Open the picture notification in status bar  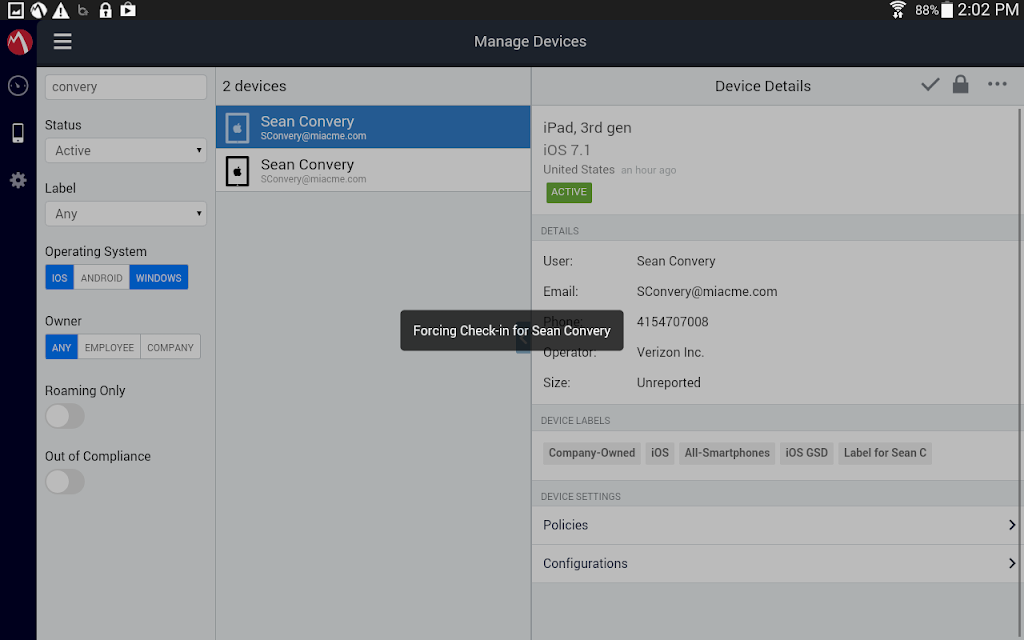pyautogui.click(x=16, y=10)
